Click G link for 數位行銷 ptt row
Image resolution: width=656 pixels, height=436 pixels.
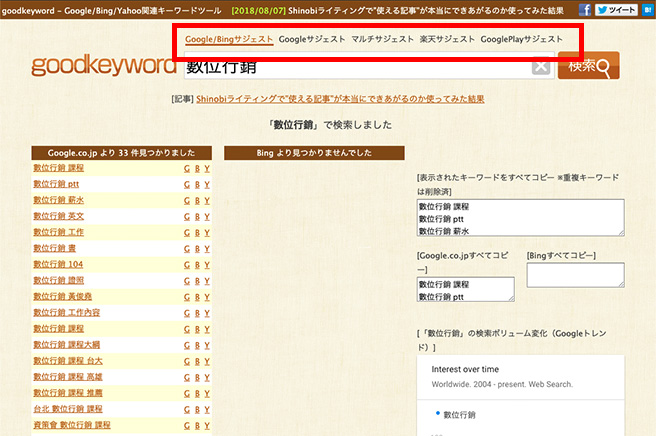[x=187, y=185]
